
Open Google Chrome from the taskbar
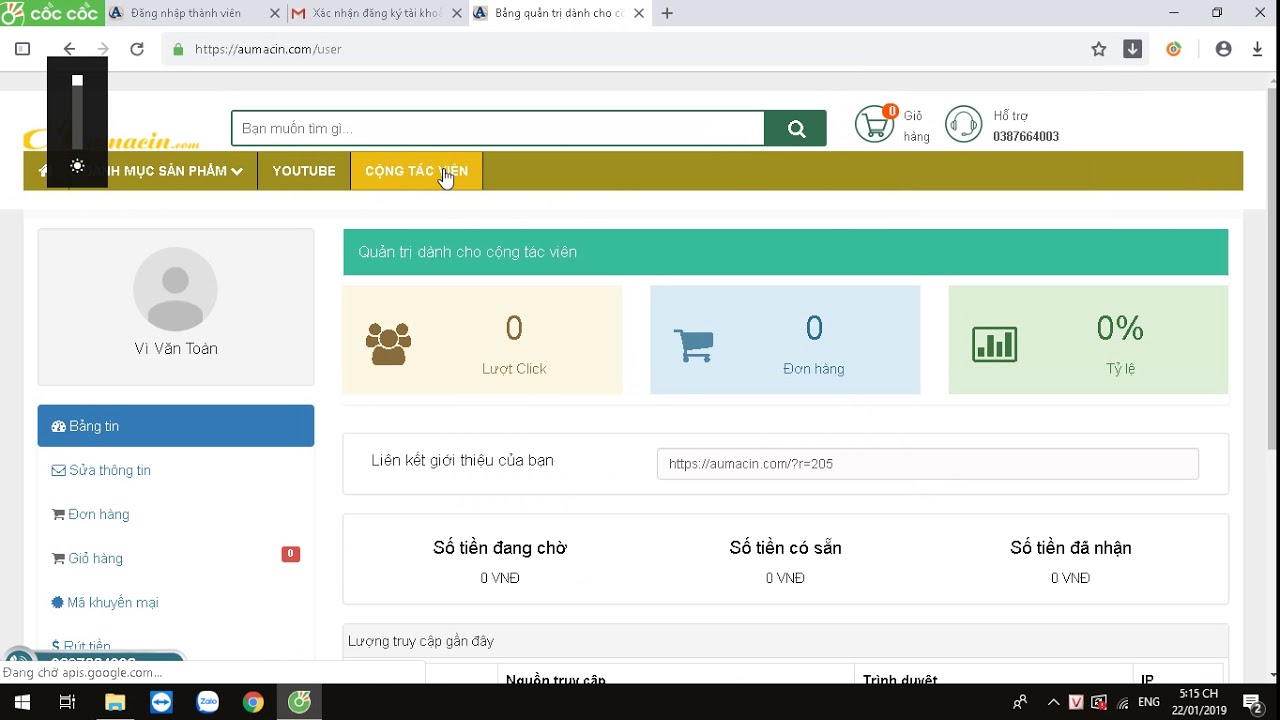(253, 702)
